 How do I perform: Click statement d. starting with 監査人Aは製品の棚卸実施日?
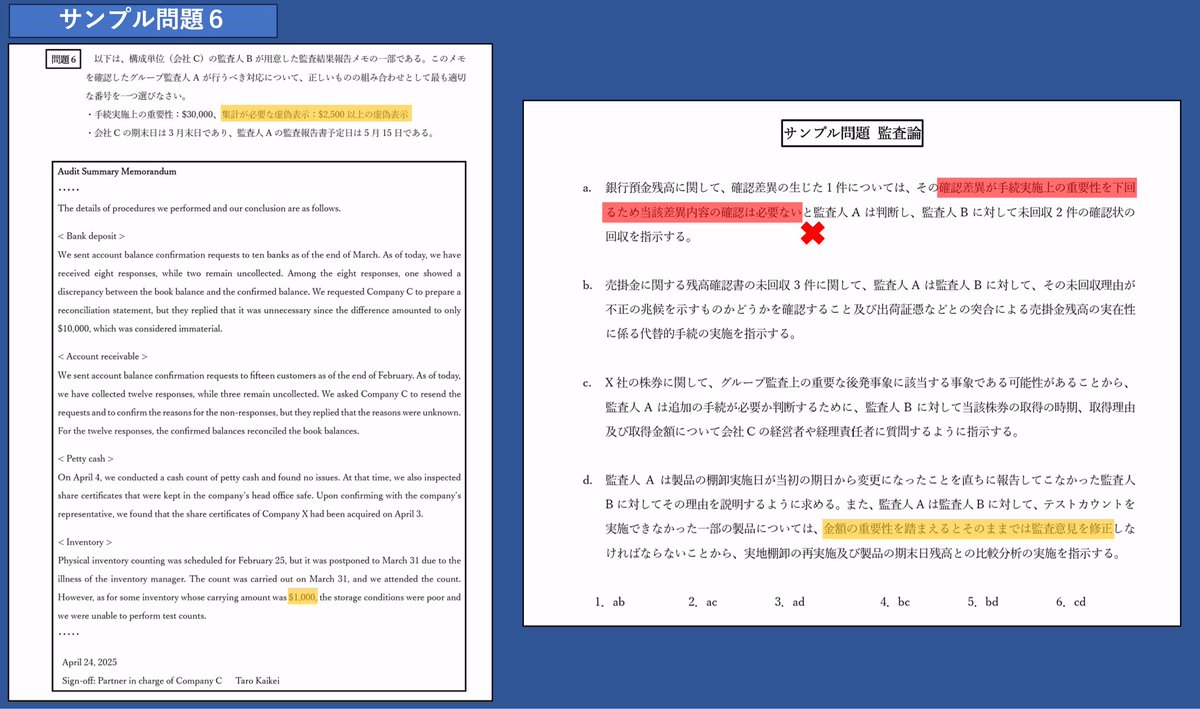click(860, 517)
